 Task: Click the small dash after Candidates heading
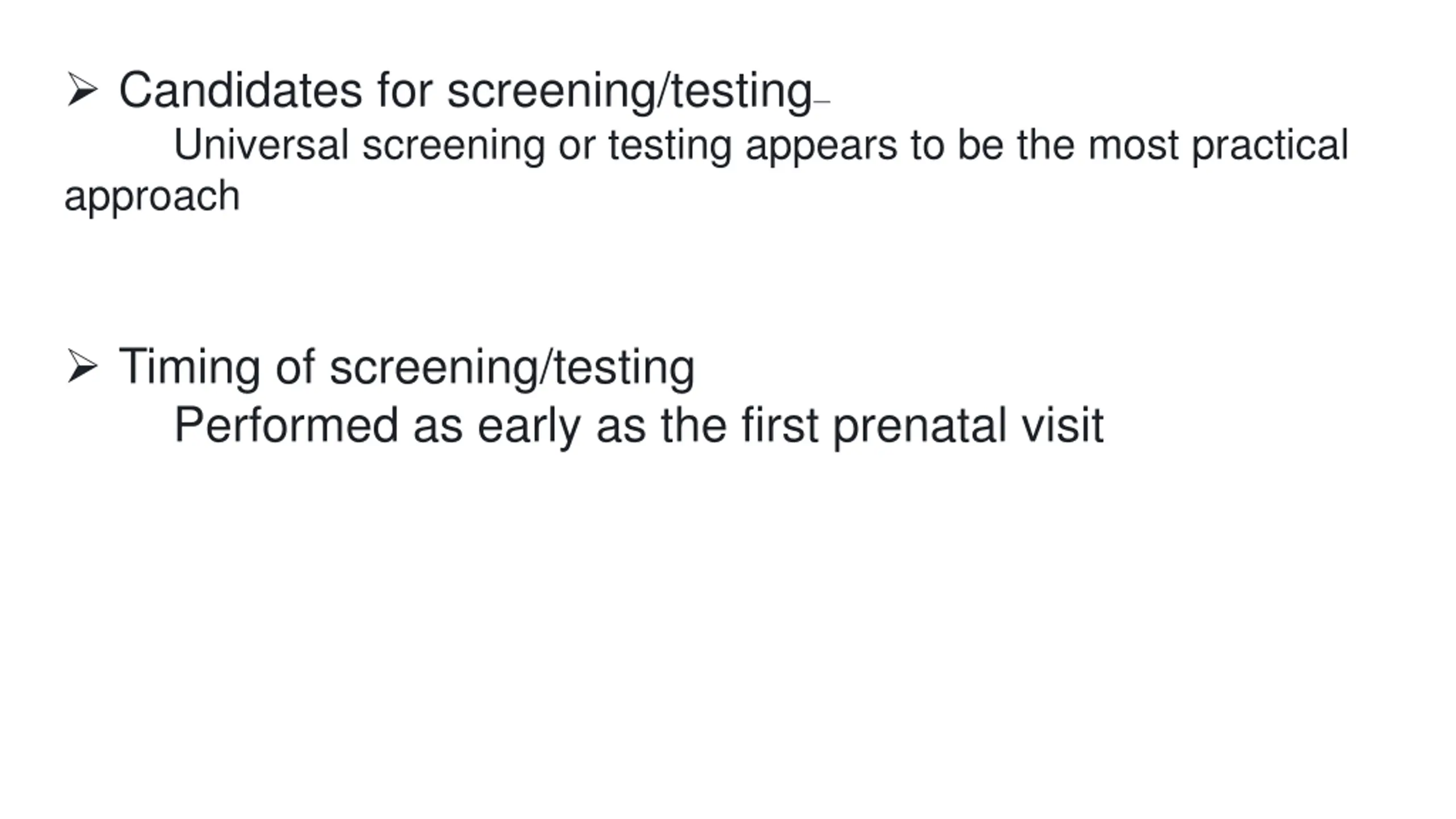click(x=822, y=102)
